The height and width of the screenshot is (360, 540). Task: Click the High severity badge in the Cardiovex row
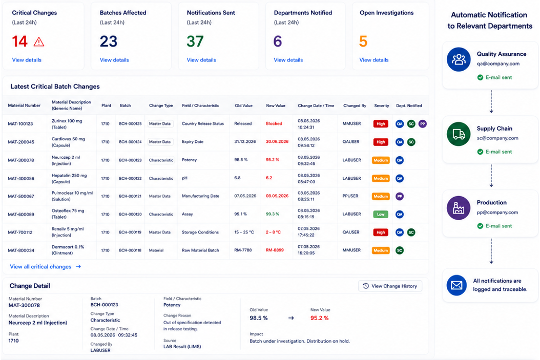coord(381,142)
